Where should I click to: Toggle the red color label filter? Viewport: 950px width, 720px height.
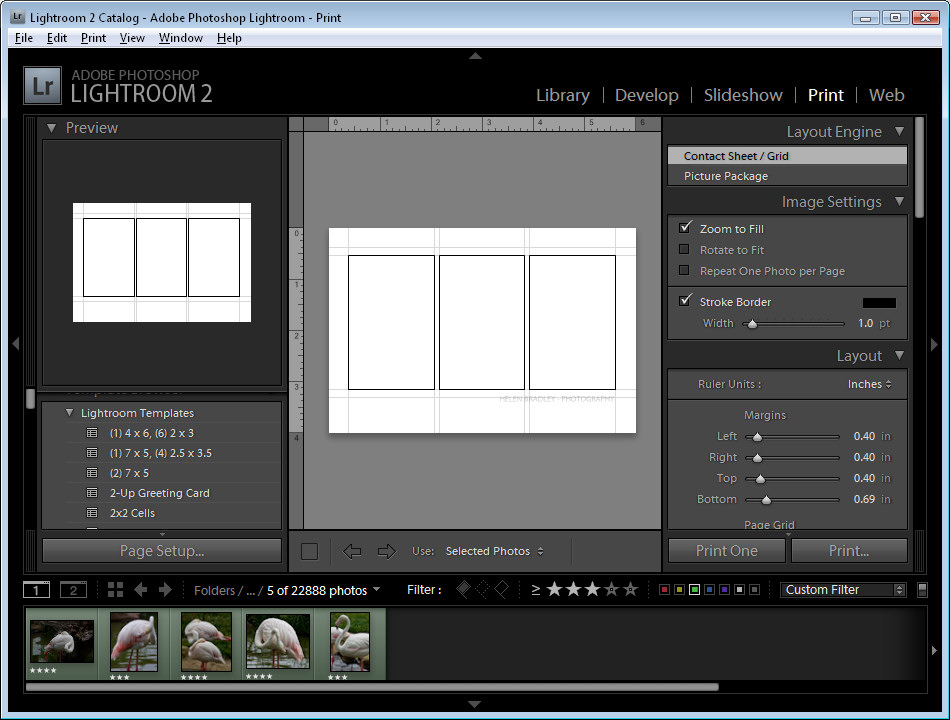(x=665, y=590)
